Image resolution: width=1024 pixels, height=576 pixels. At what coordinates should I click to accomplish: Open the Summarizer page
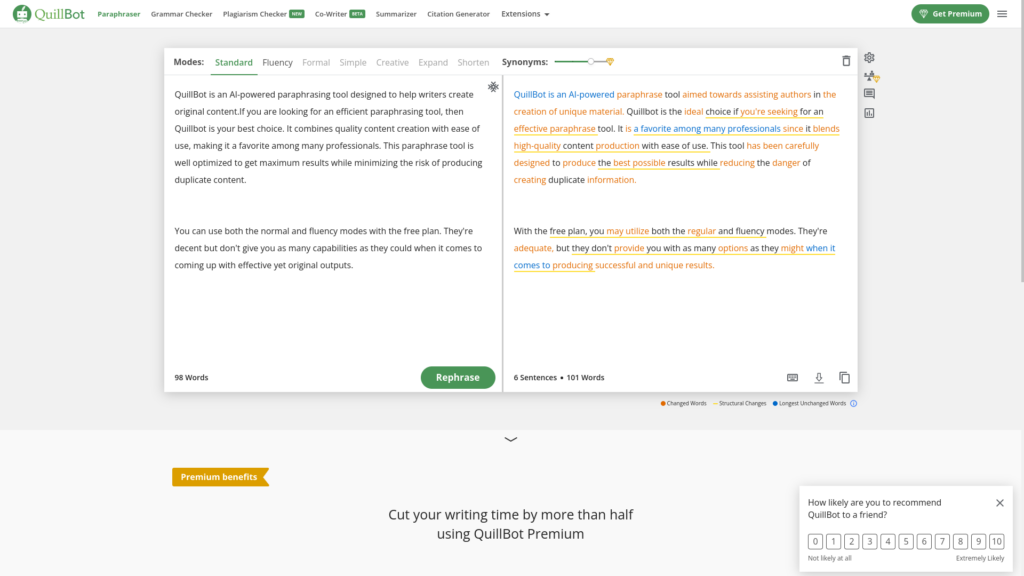point(396,14)
